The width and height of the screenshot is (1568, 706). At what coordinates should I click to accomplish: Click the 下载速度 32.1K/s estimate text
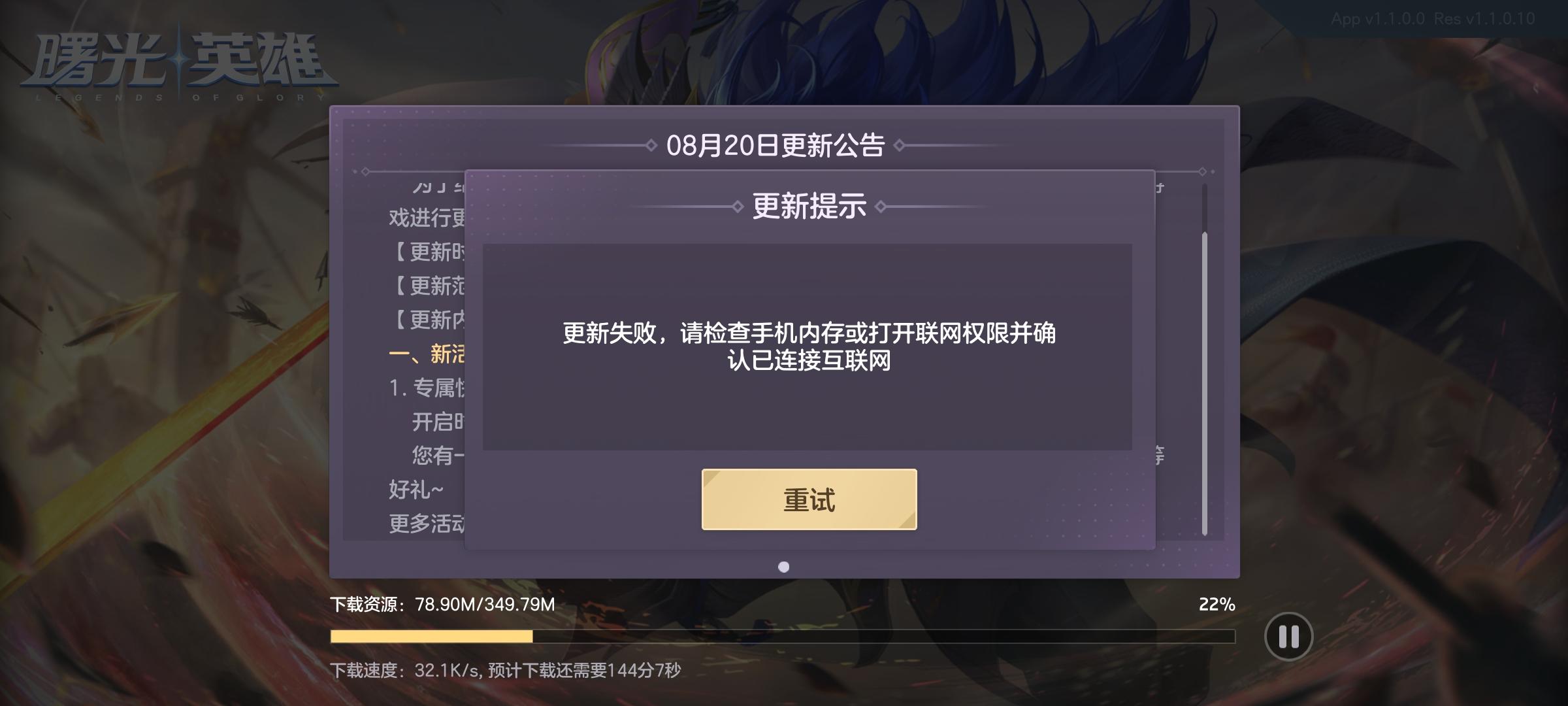(x=505, y=670)
